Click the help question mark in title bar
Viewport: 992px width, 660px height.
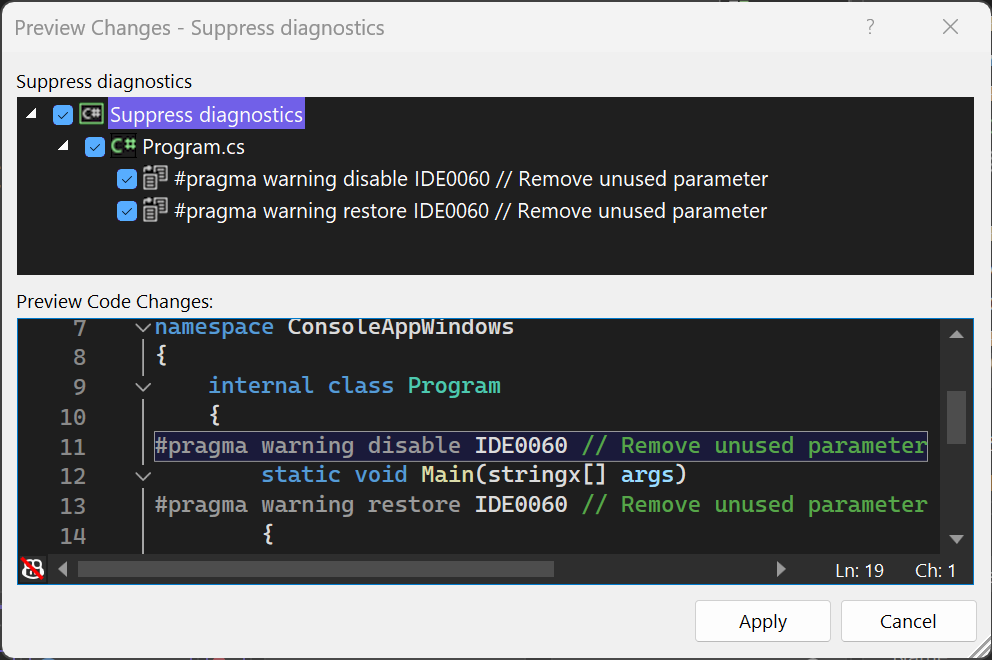pos(871,27)
